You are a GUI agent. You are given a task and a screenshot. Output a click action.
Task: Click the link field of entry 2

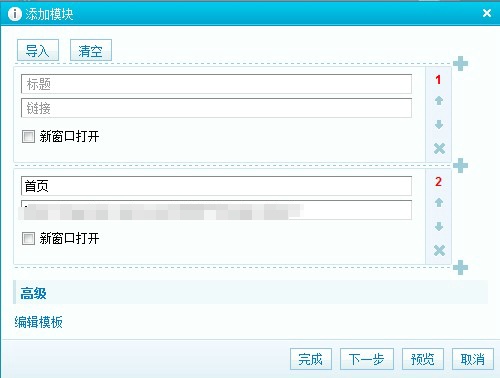click(x=216, y=210)
